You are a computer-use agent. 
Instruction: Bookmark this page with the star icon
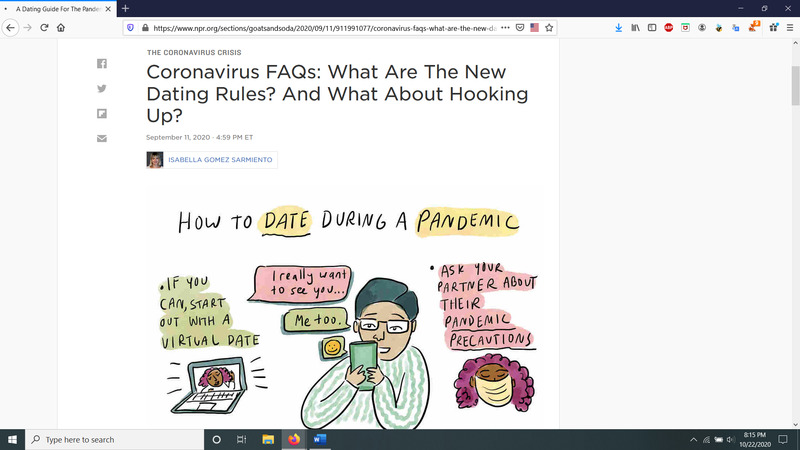tap(549, 27)
